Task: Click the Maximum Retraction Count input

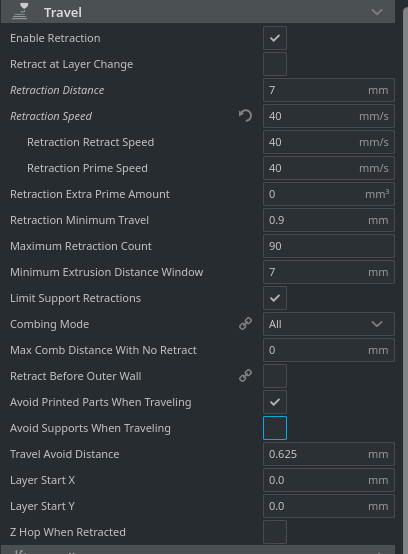Action: [329, 246]
